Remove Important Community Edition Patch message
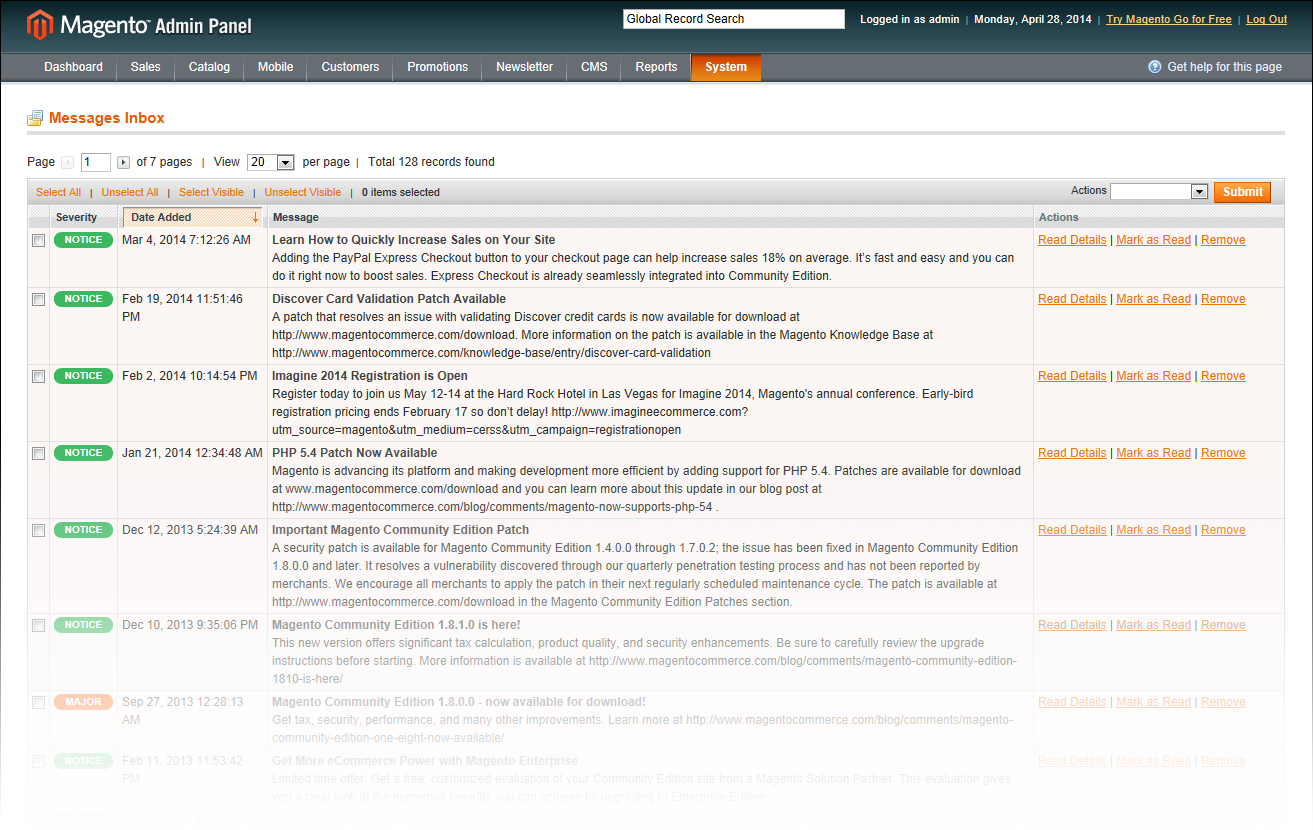This screenshot has width=1313, height=830. click(x=1223, y=530)
